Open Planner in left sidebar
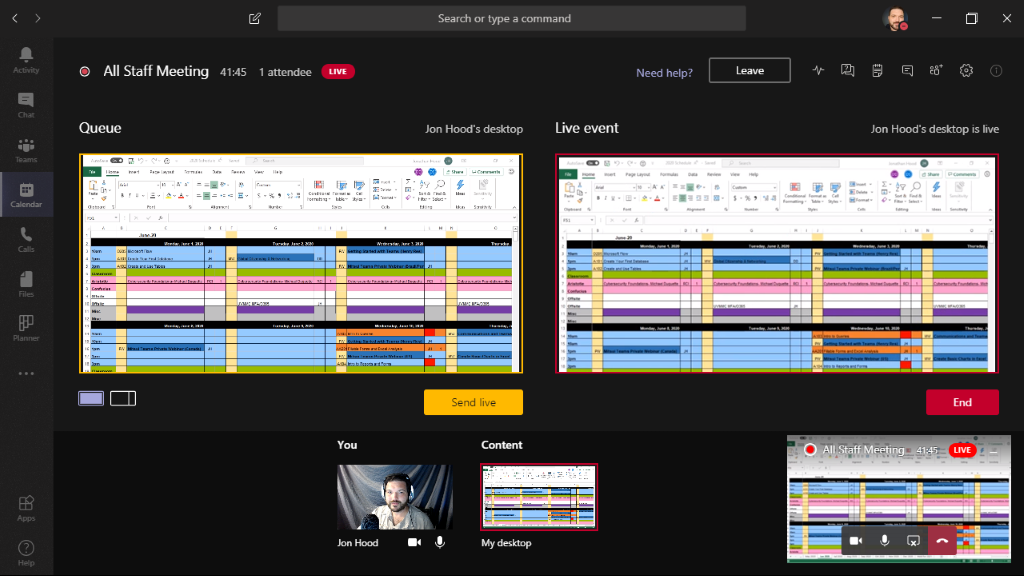 click(26, 328)
